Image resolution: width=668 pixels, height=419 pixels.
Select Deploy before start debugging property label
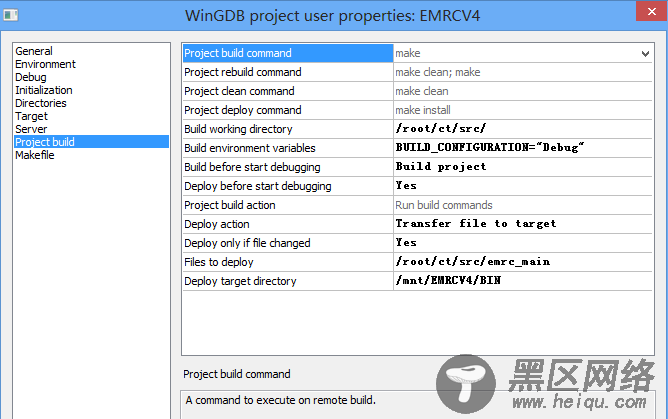(x=258, y=186)
